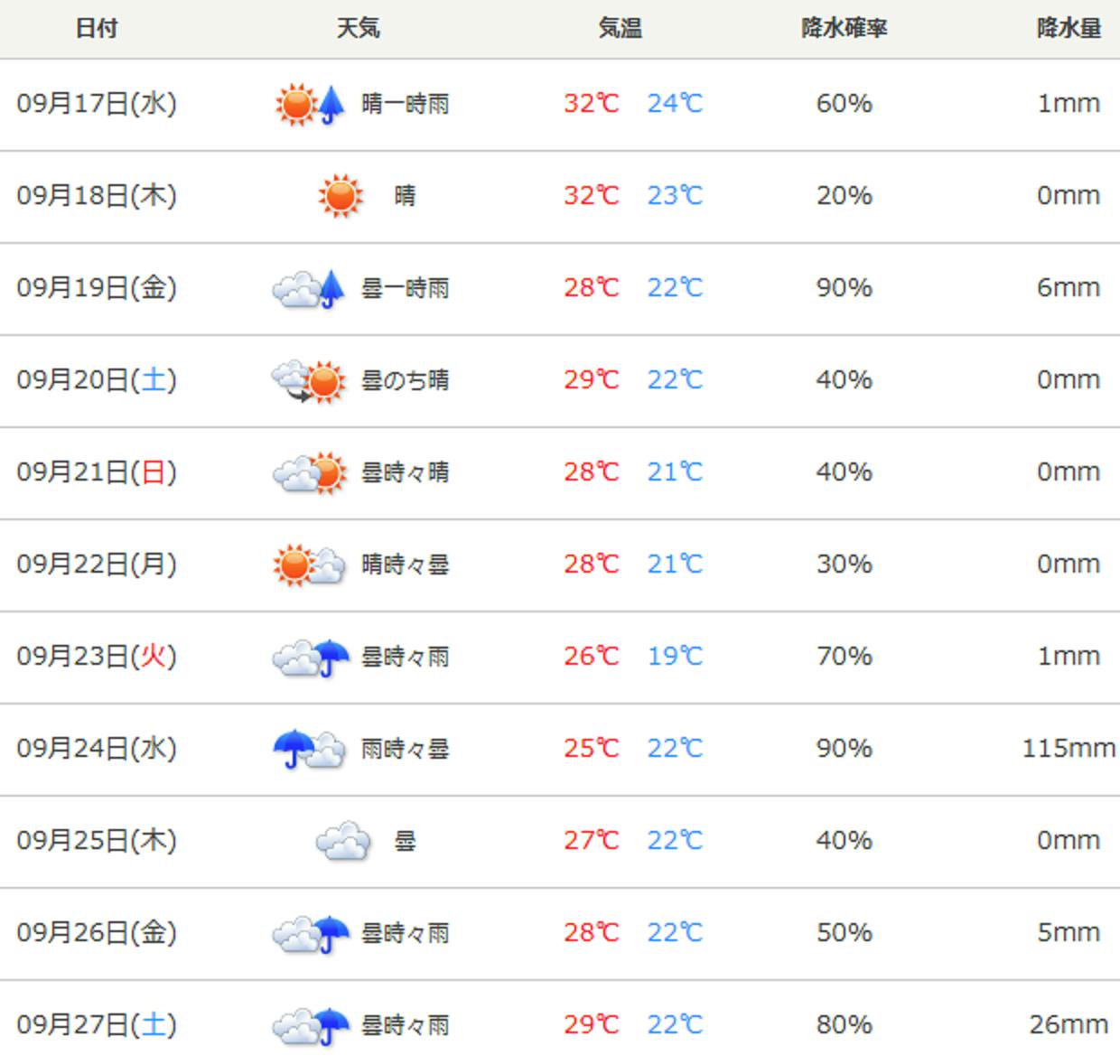Click the cloudy icon for 09月25日
Screen dimensions: 1120x1064
342,841
